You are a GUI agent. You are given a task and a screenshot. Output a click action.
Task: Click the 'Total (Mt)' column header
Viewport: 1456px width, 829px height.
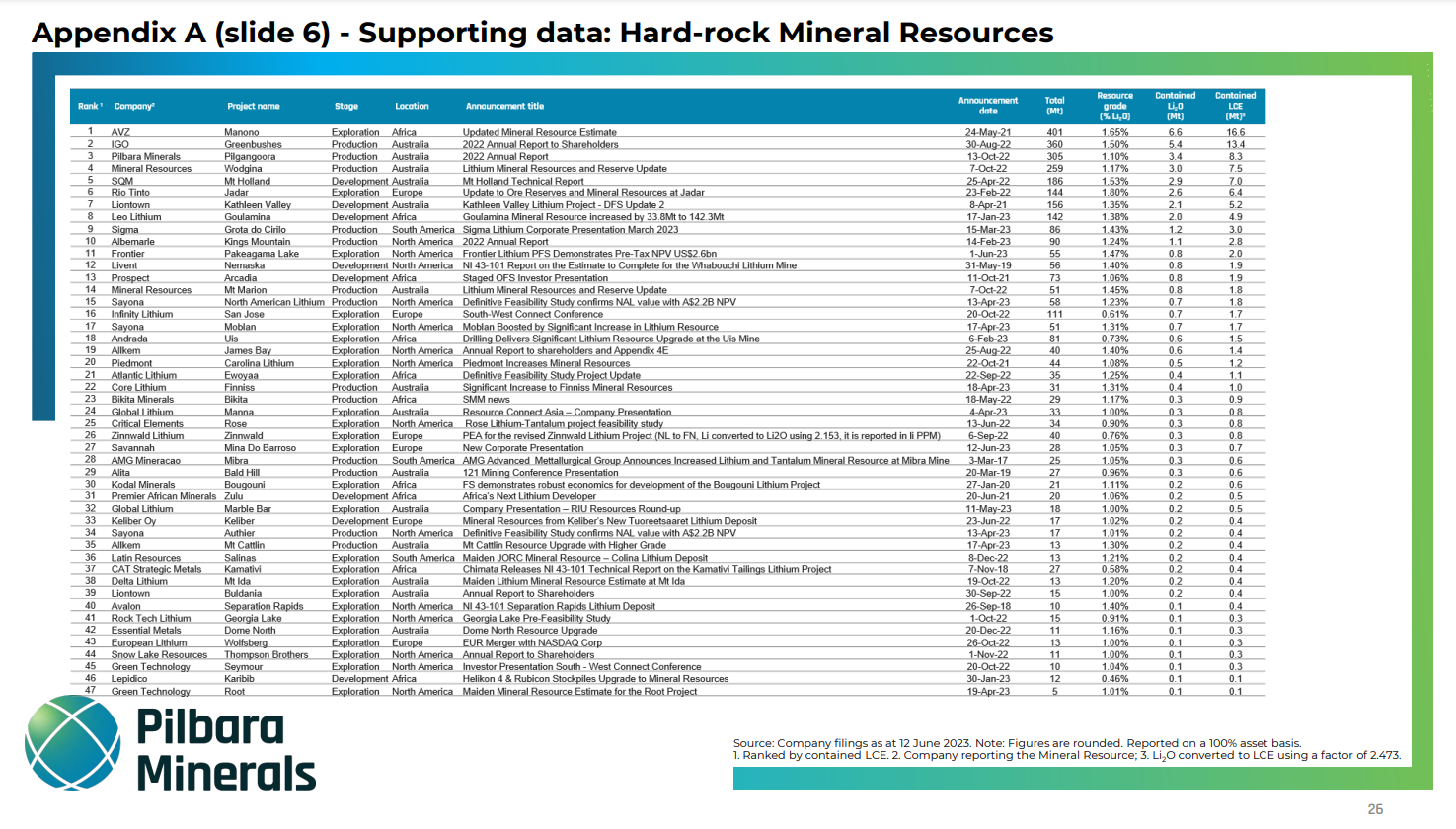point(1055,106)
